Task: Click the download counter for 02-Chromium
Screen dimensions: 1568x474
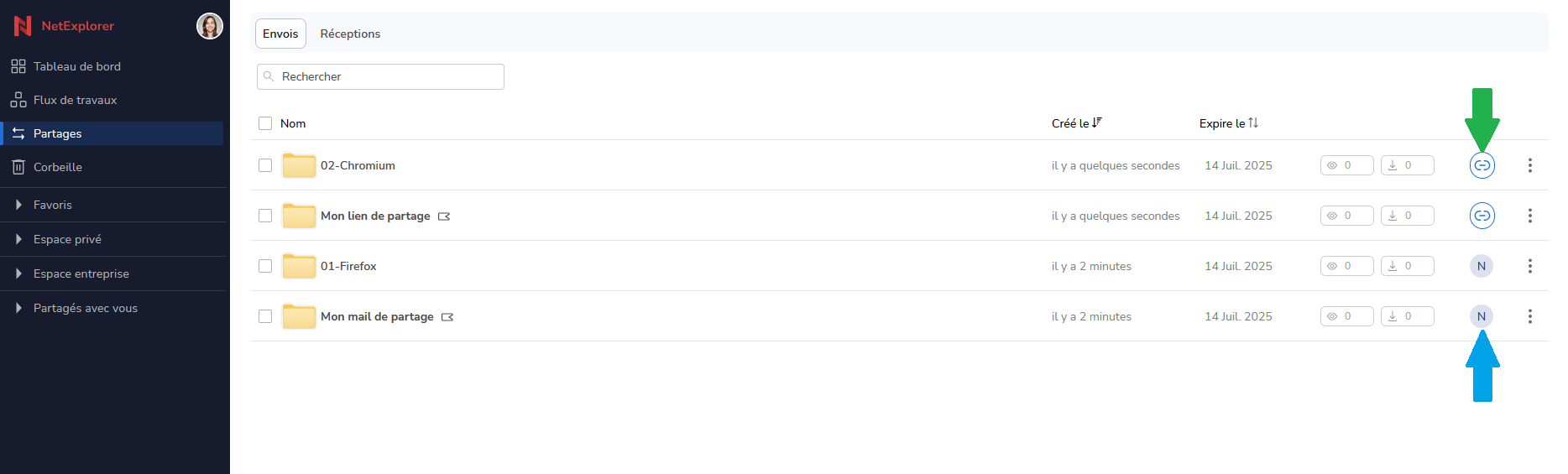Action: 1408,165
